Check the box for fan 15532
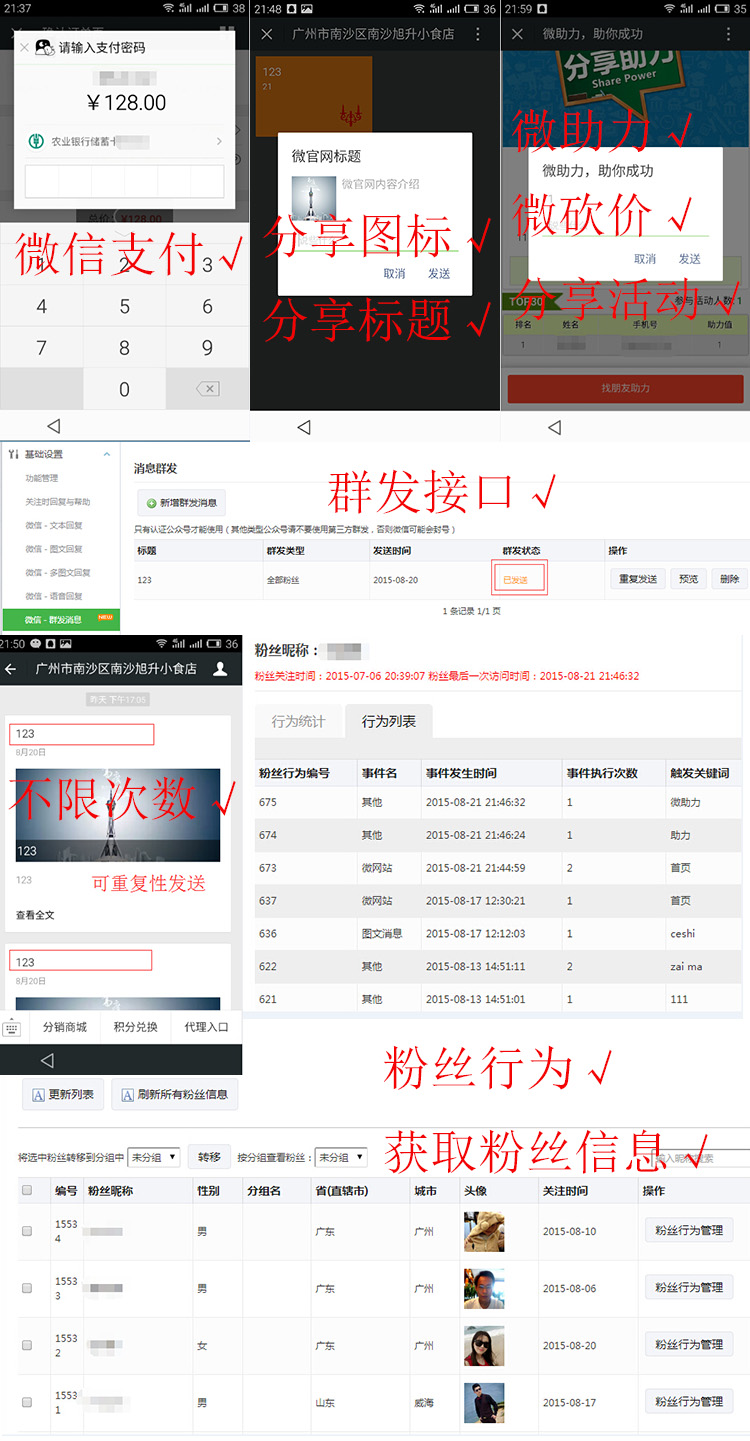Viewport: 750px width, 1441px height. [x=27, y=1346]
